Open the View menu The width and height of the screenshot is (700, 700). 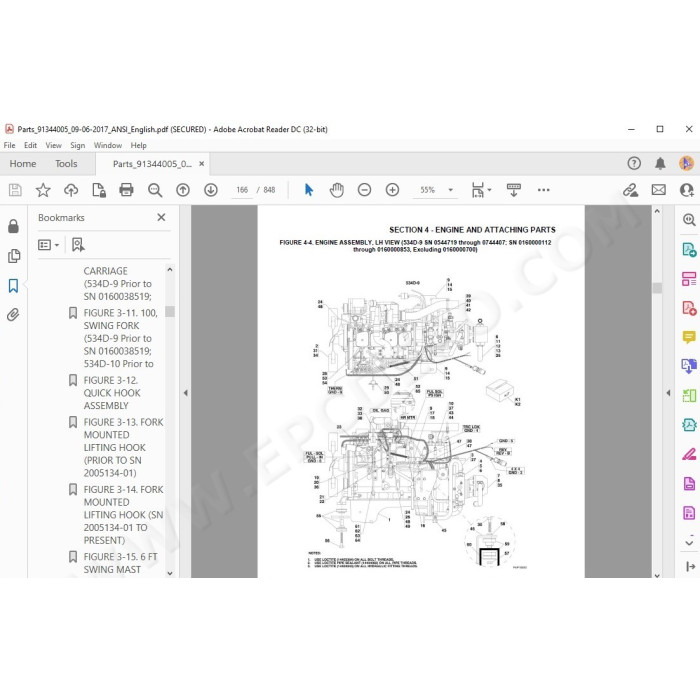(x=54, y=146)
